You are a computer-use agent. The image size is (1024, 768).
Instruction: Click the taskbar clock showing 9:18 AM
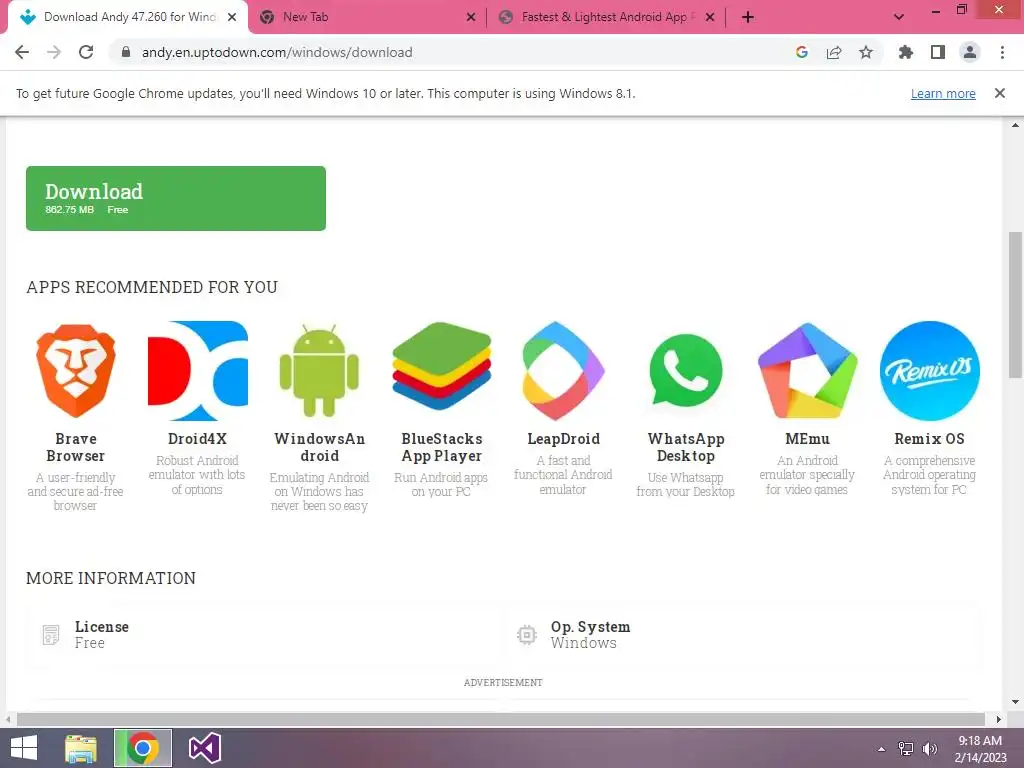980,748
